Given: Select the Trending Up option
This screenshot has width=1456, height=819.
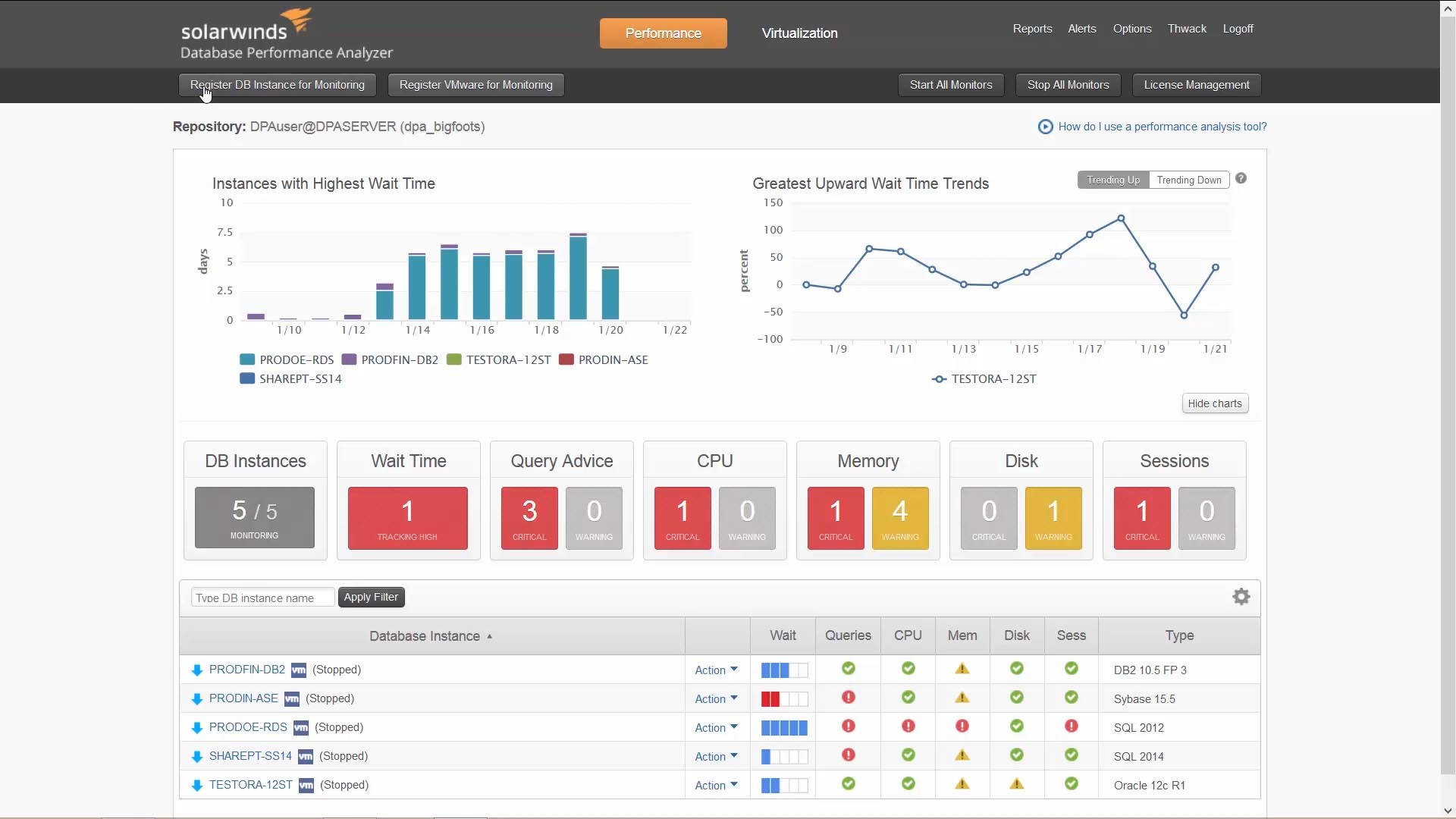Looking at the screenshot, I should pyautogui.click(x=1112, y=180).
